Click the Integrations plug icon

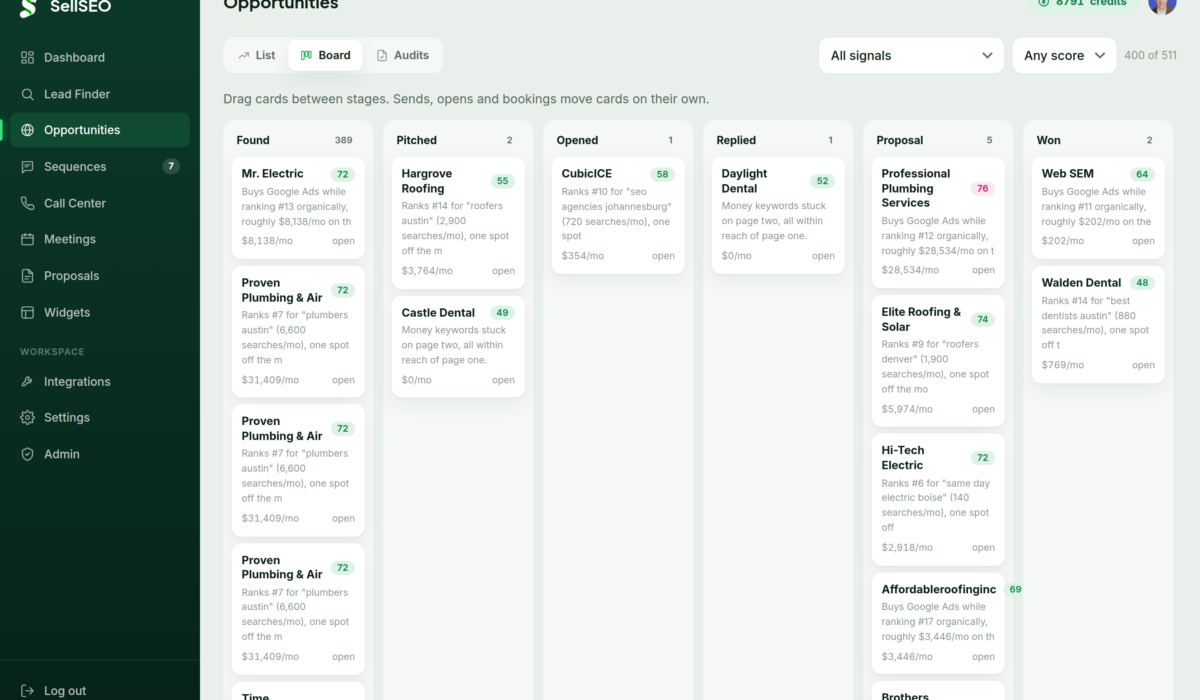[27, 382]
